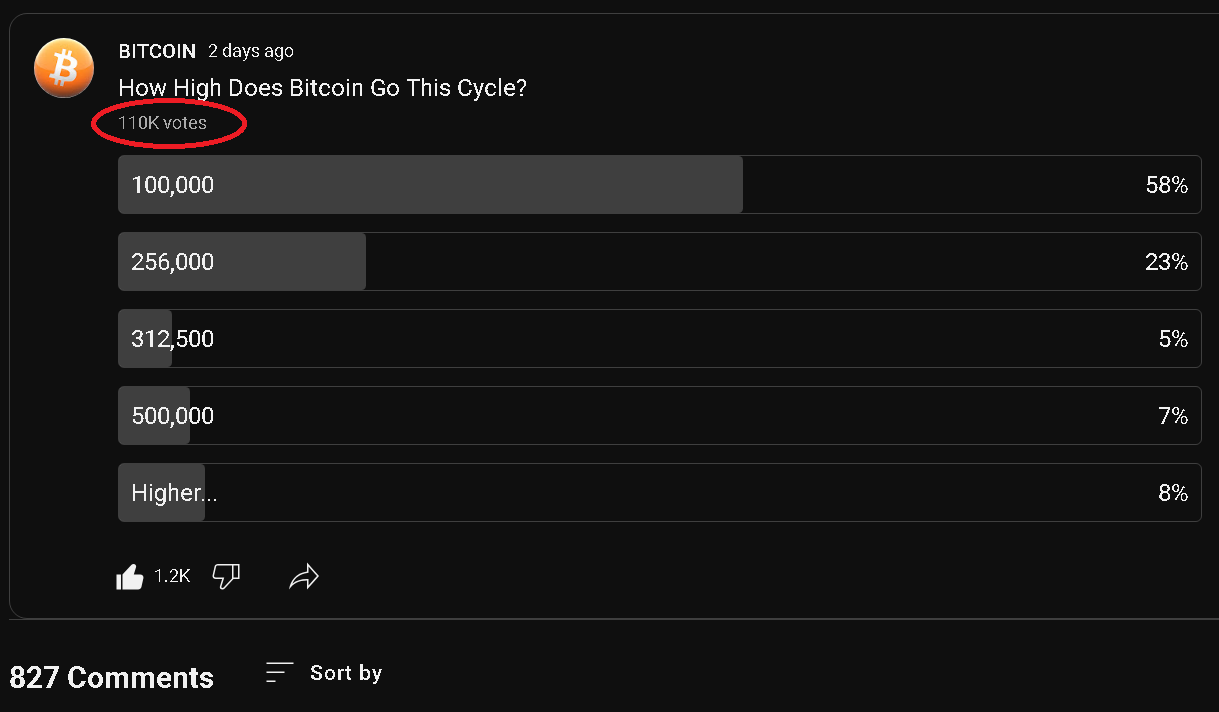Click the 8% result on the Higher option
Screen dimensions: 1219x712
tap(1172, 493)
